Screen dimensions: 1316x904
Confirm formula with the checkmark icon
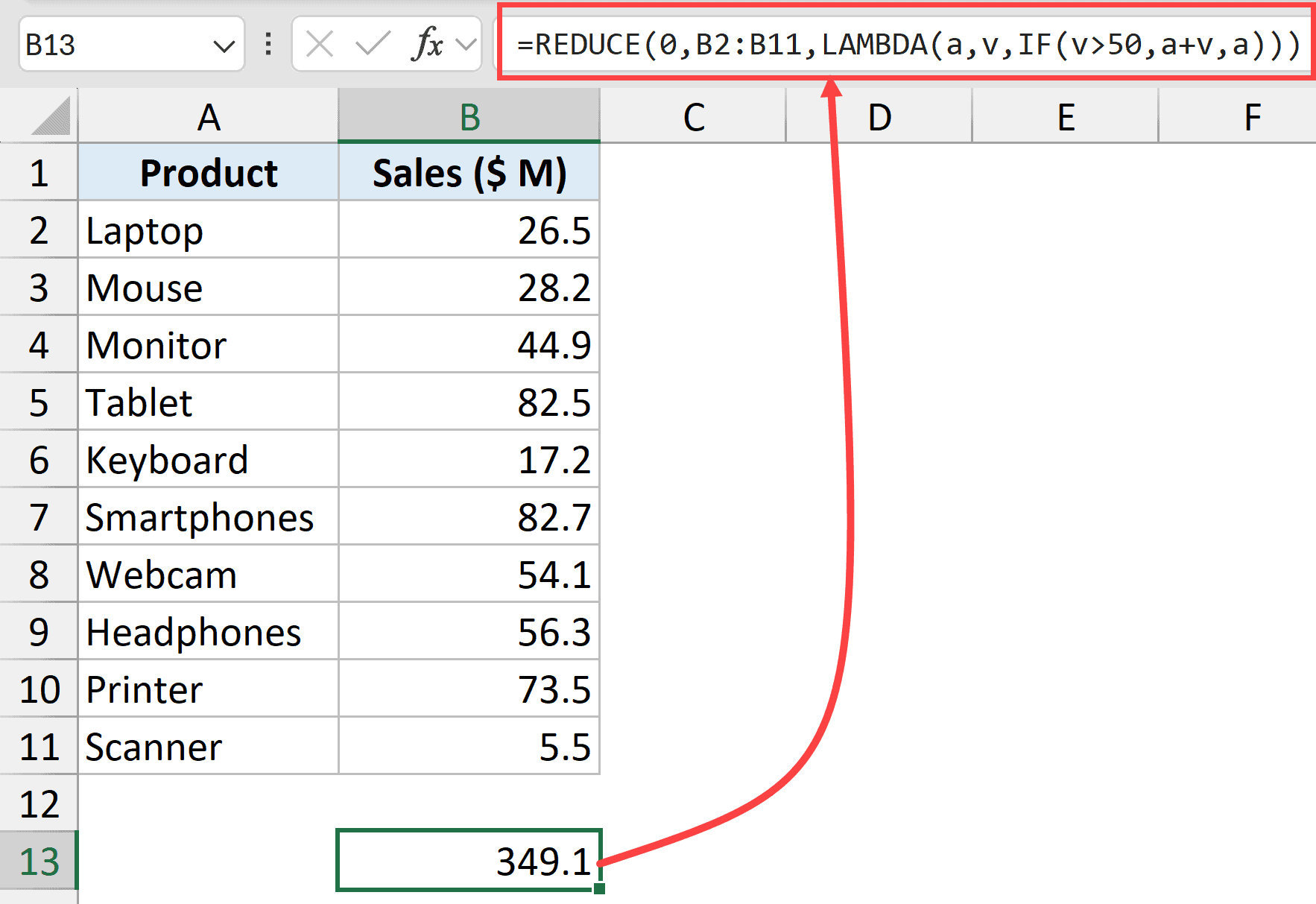[x=374, y=45]
